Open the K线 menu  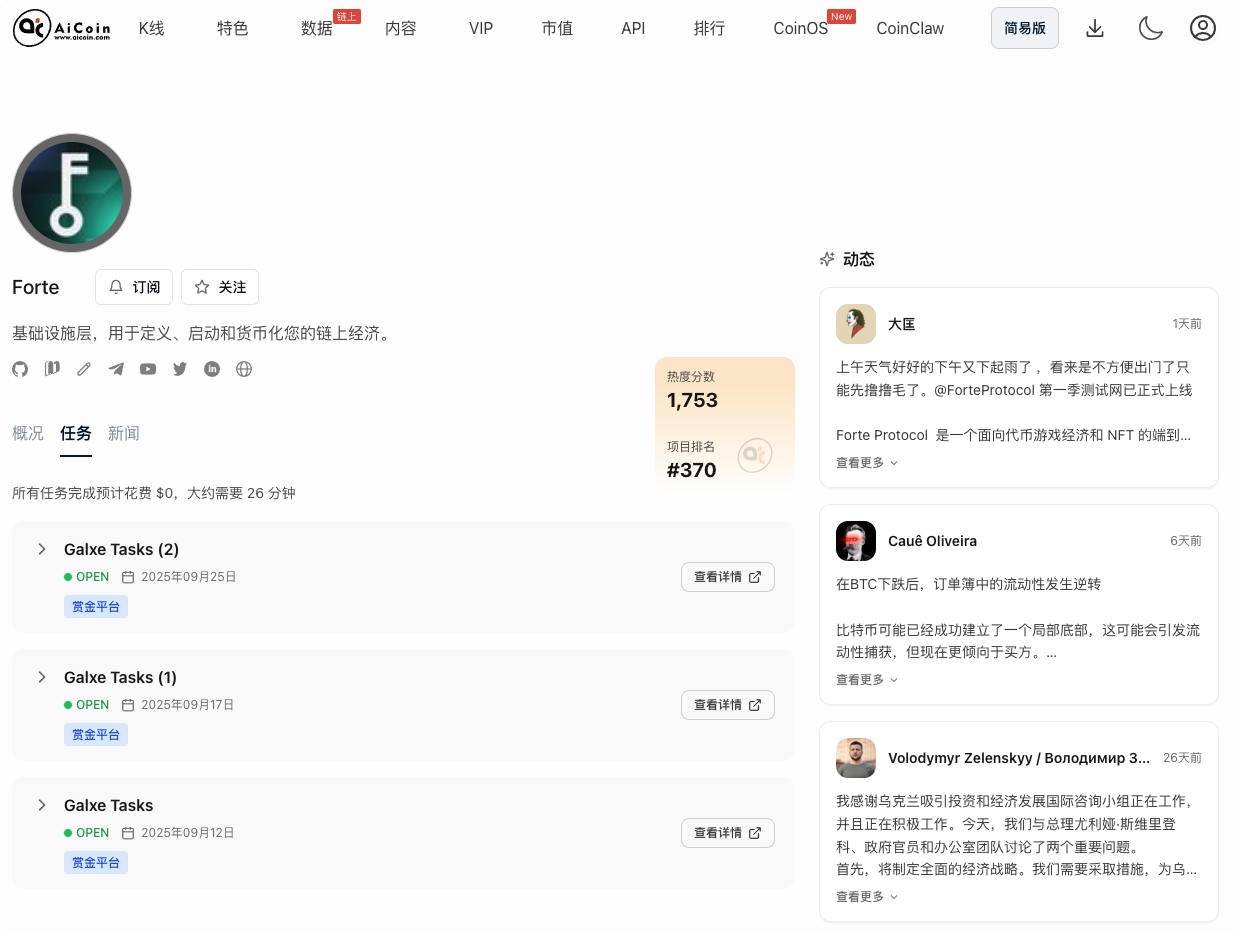tap(152, 28)
